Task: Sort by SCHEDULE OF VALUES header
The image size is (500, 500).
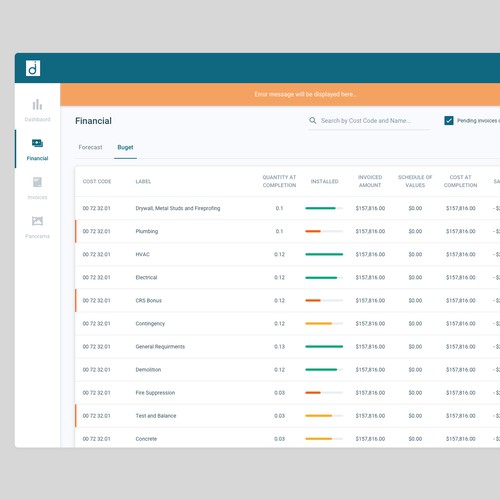Action: [x=415, y=181]
